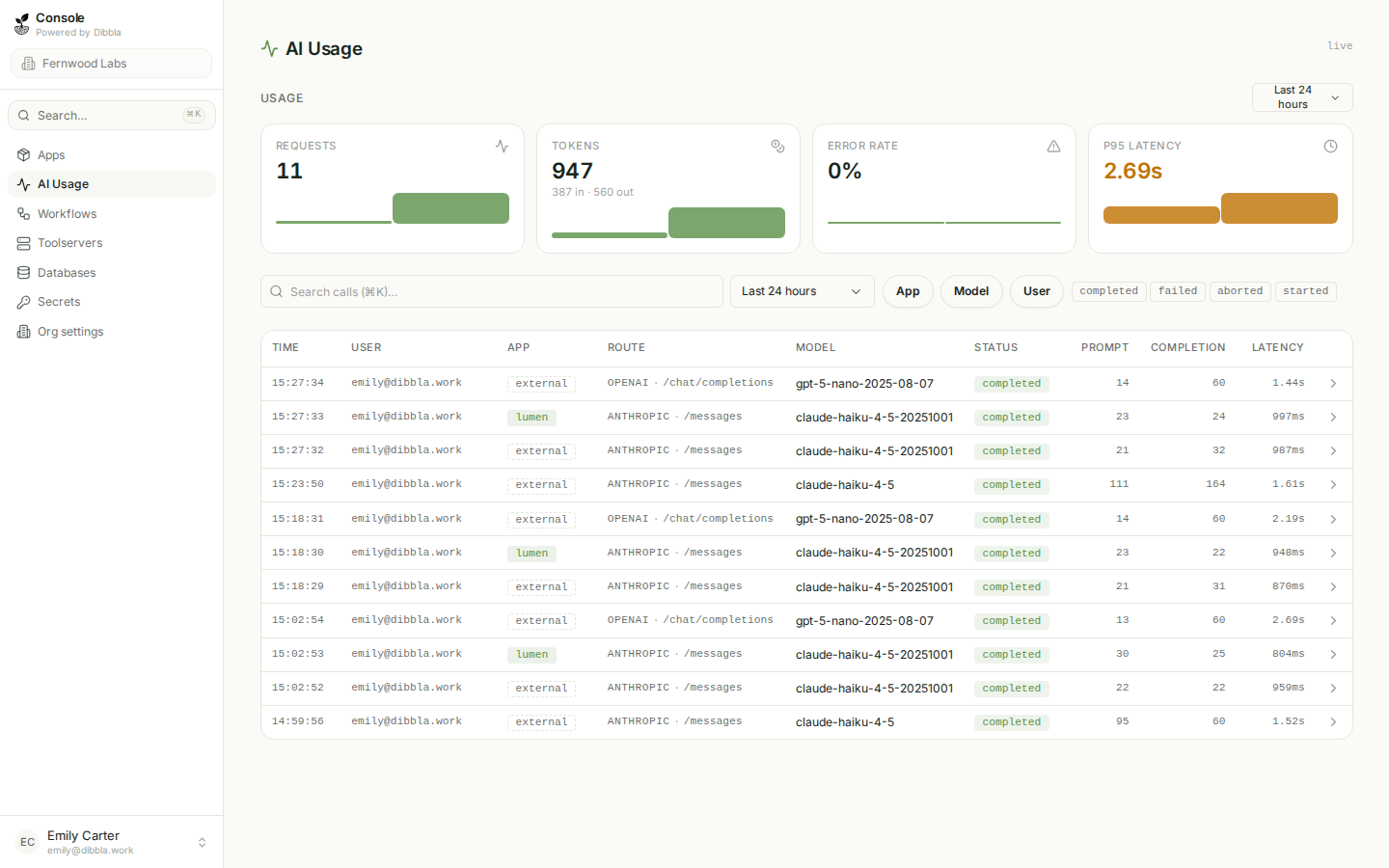This screenshot has width=1389, height=868.
Task: Click the Status column header
Action: 995,348
